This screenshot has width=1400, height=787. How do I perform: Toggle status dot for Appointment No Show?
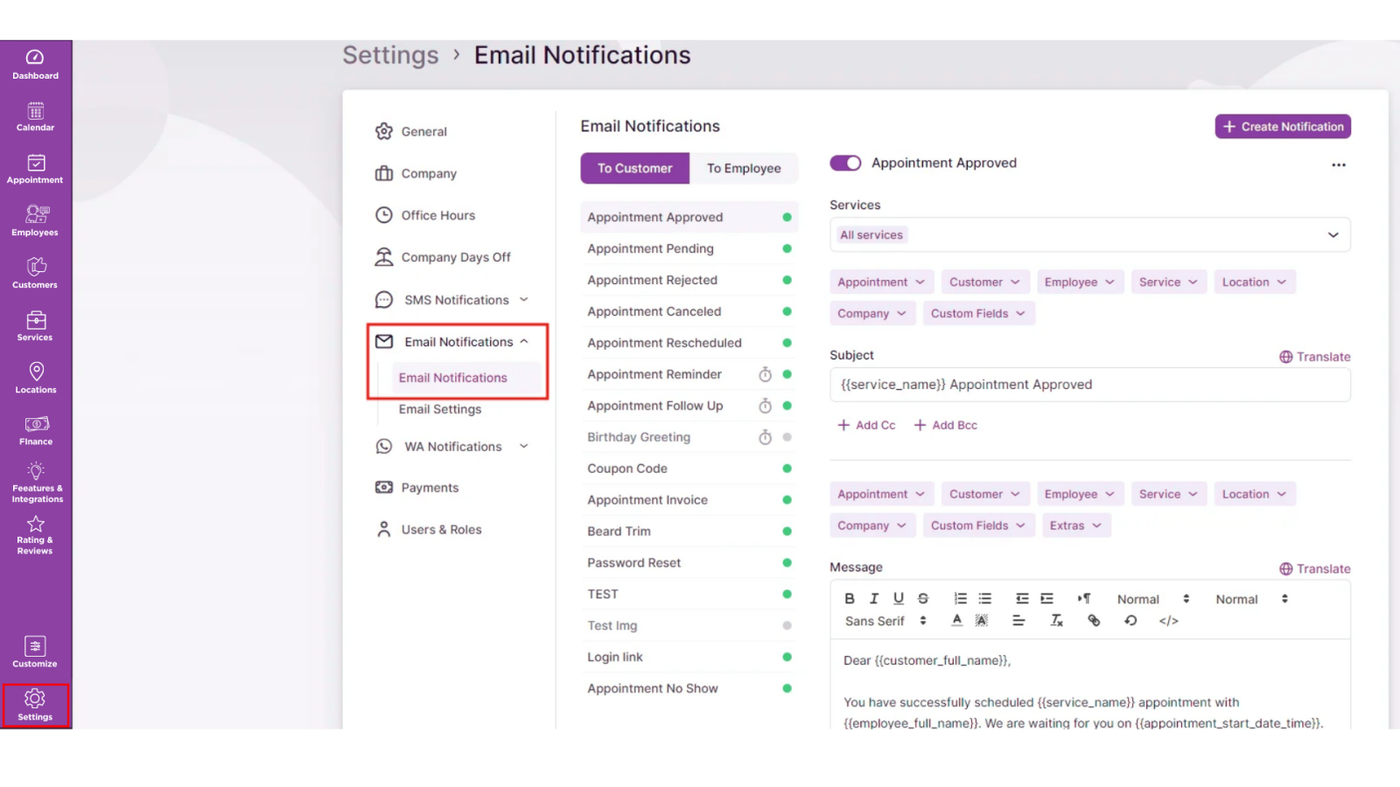pyautogui.click(x=787, y=689)
